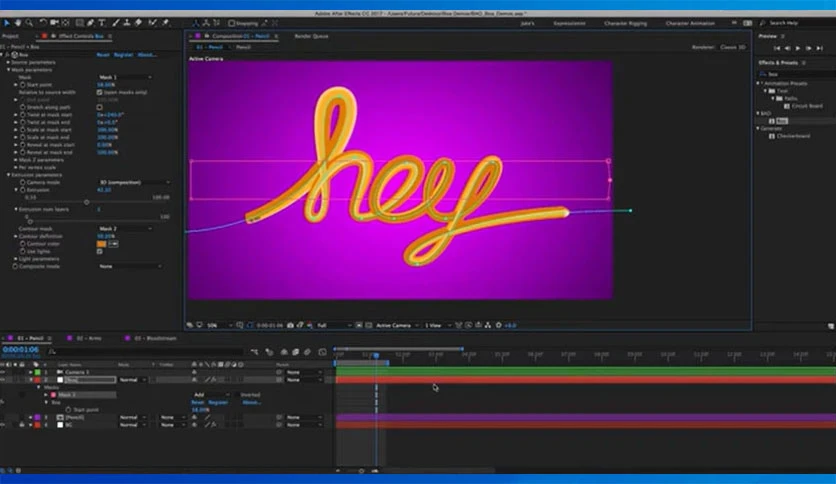Click the Circuit Board preset item

807,106
